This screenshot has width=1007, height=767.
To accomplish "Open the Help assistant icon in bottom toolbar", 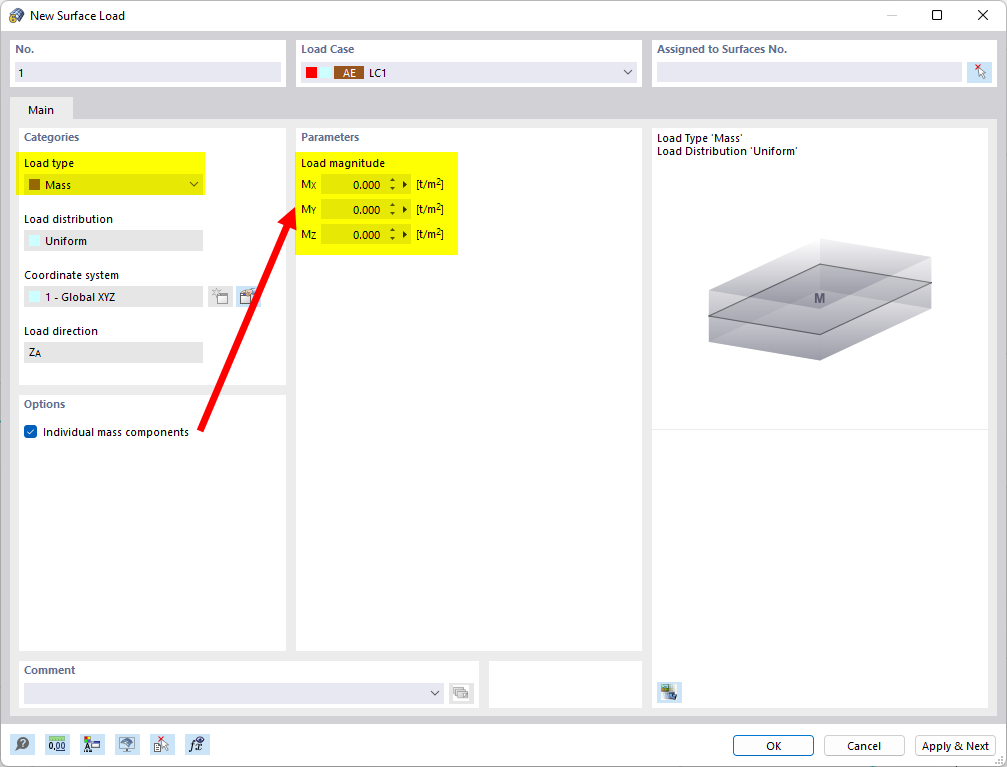I will tap(20, 744).
